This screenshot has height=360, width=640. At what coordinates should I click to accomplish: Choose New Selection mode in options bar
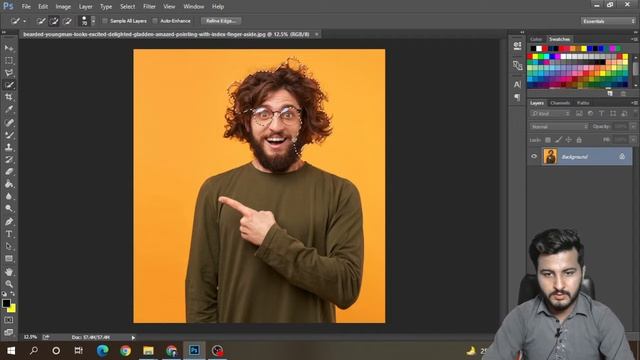pyautogui.click(x=41, y=21)
